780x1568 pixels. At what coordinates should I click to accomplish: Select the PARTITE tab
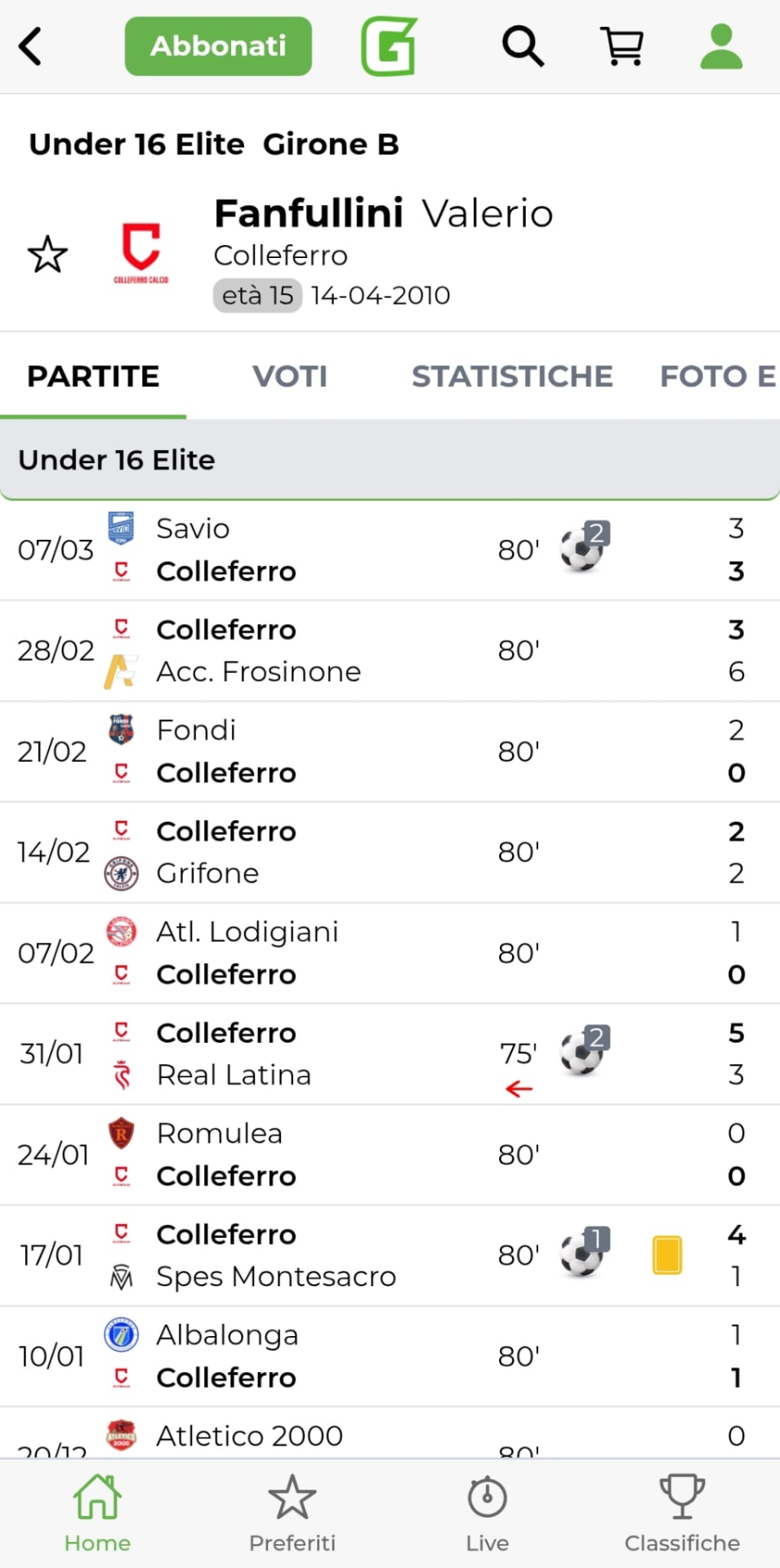93,376
